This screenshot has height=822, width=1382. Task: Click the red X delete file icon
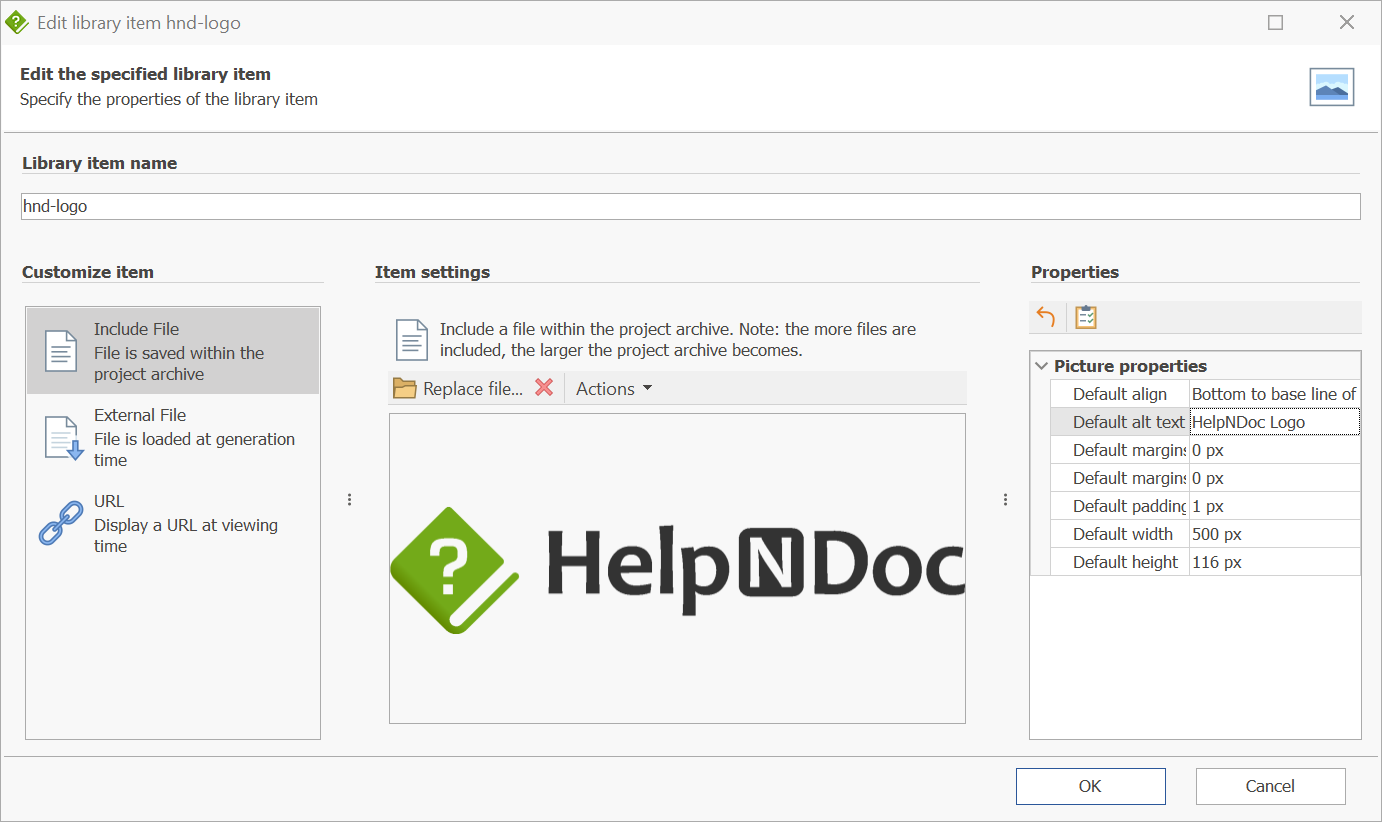click(544, 388)
